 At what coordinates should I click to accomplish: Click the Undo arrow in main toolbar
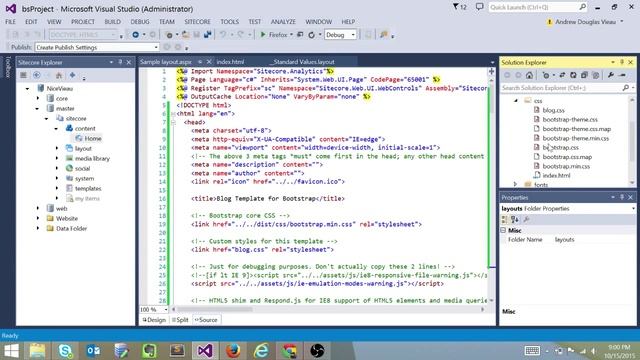point(223,35)
